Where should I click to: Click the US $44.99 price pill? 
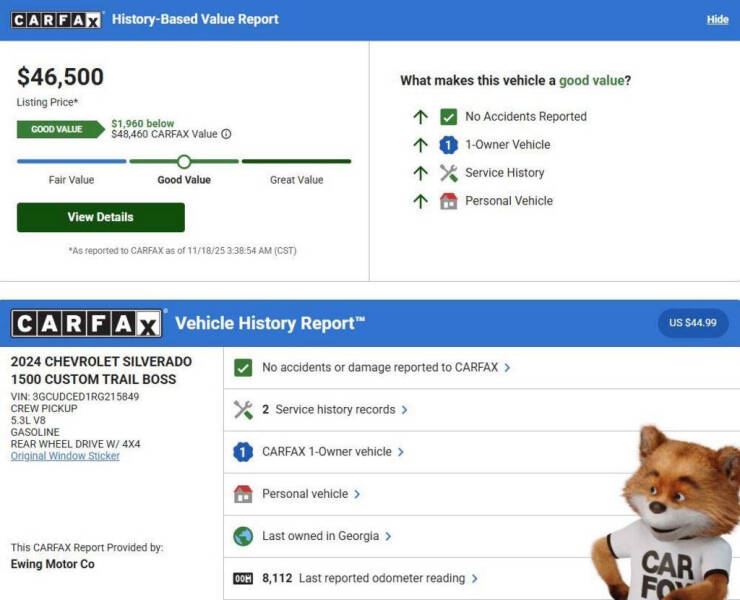tap(693, 323)
